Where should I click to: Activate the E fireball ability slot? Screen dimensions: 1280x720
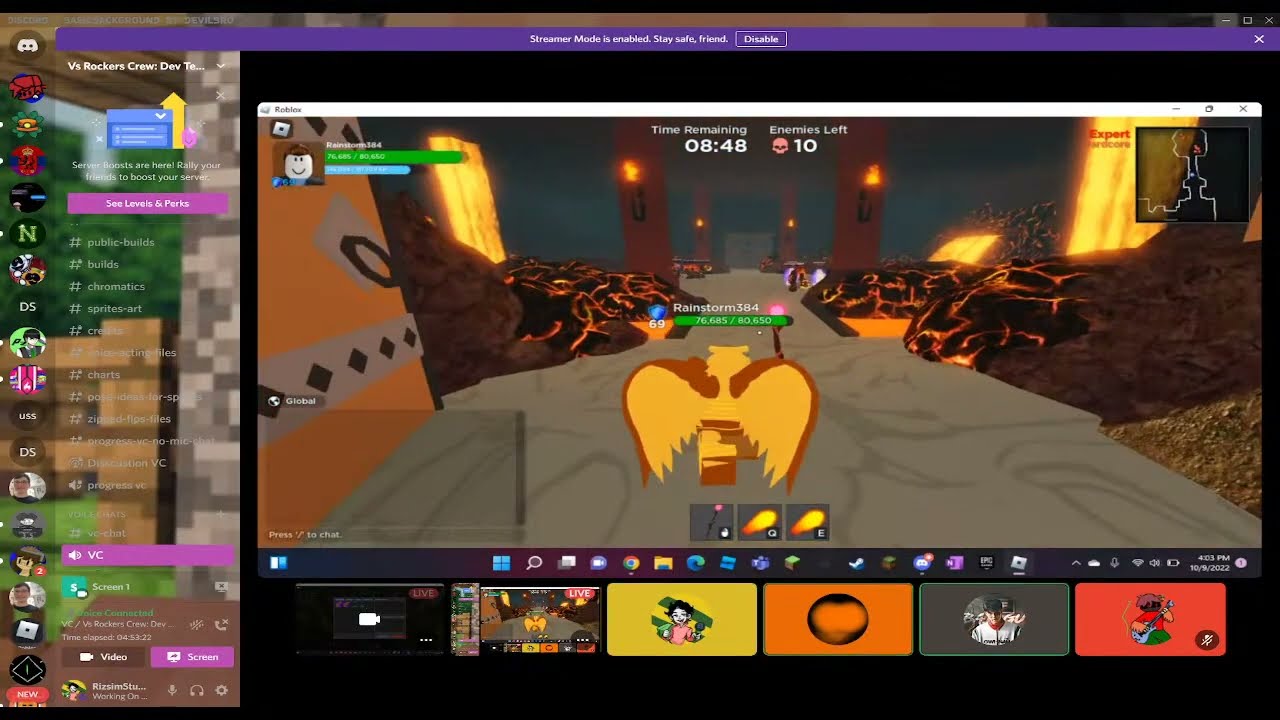tap(807, 522)
